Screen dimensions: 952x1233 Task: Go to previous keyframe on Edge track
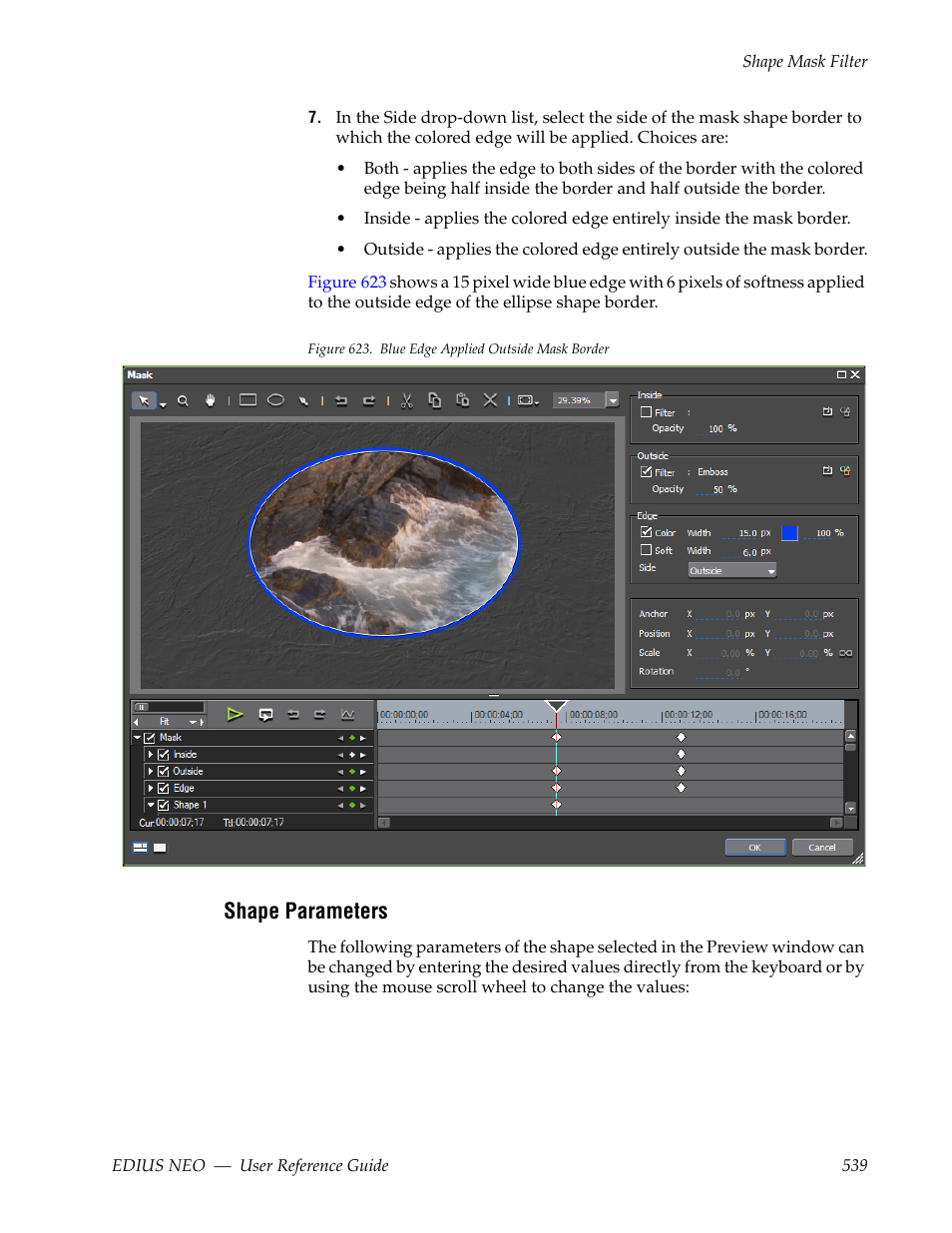coord(340,789)
